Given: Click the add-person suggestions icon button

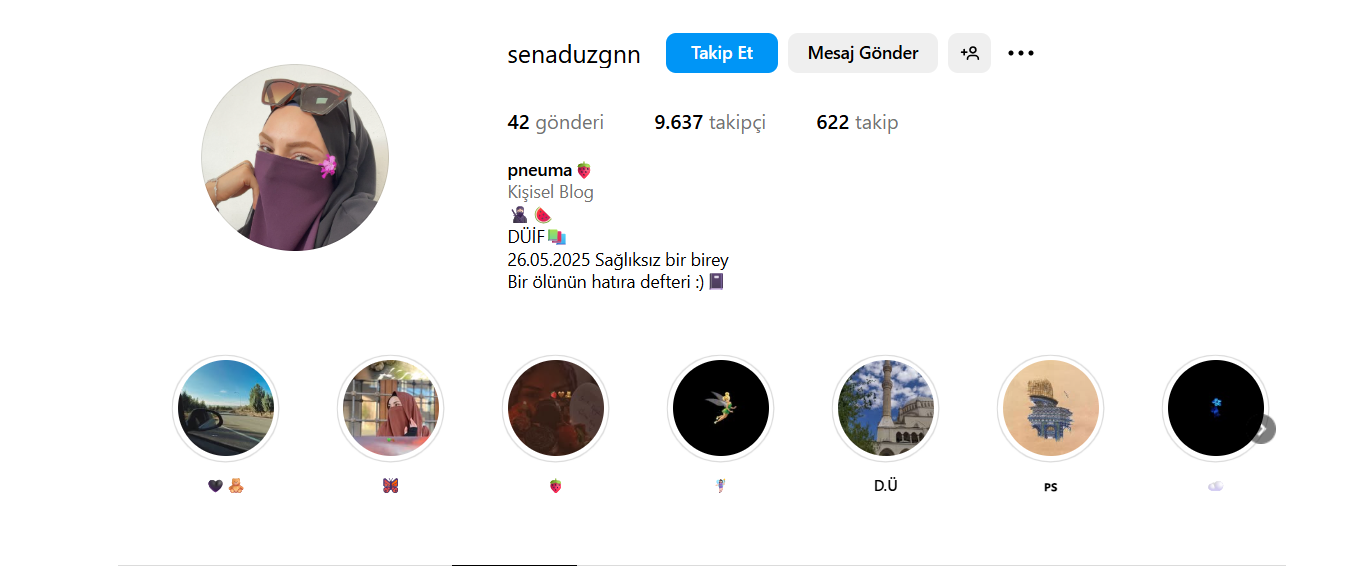Looking at the screenshot, I should [969, 53].
